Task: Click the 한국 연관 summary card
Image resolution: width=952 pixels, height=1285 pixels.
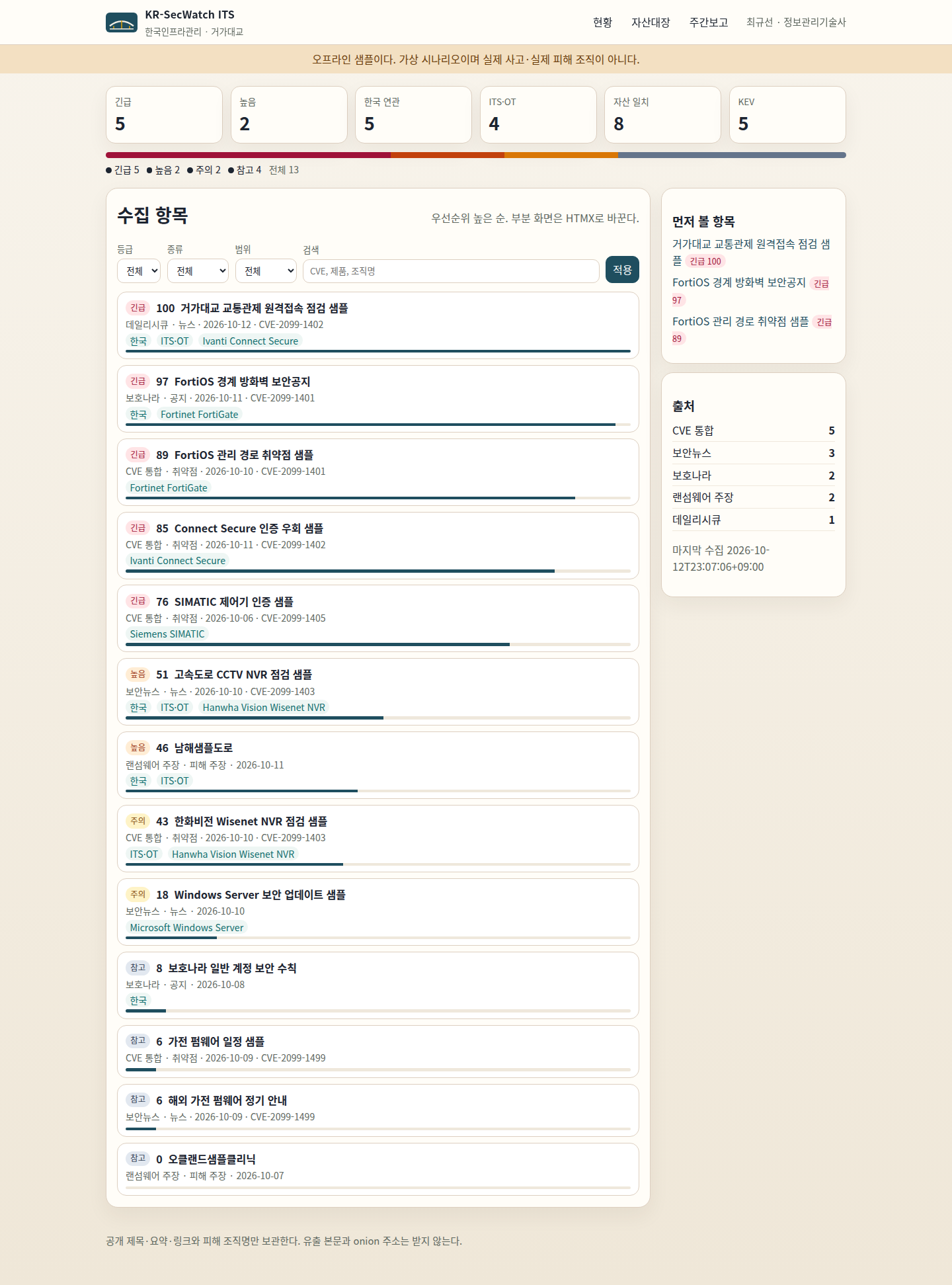Action: pos(413,114)
